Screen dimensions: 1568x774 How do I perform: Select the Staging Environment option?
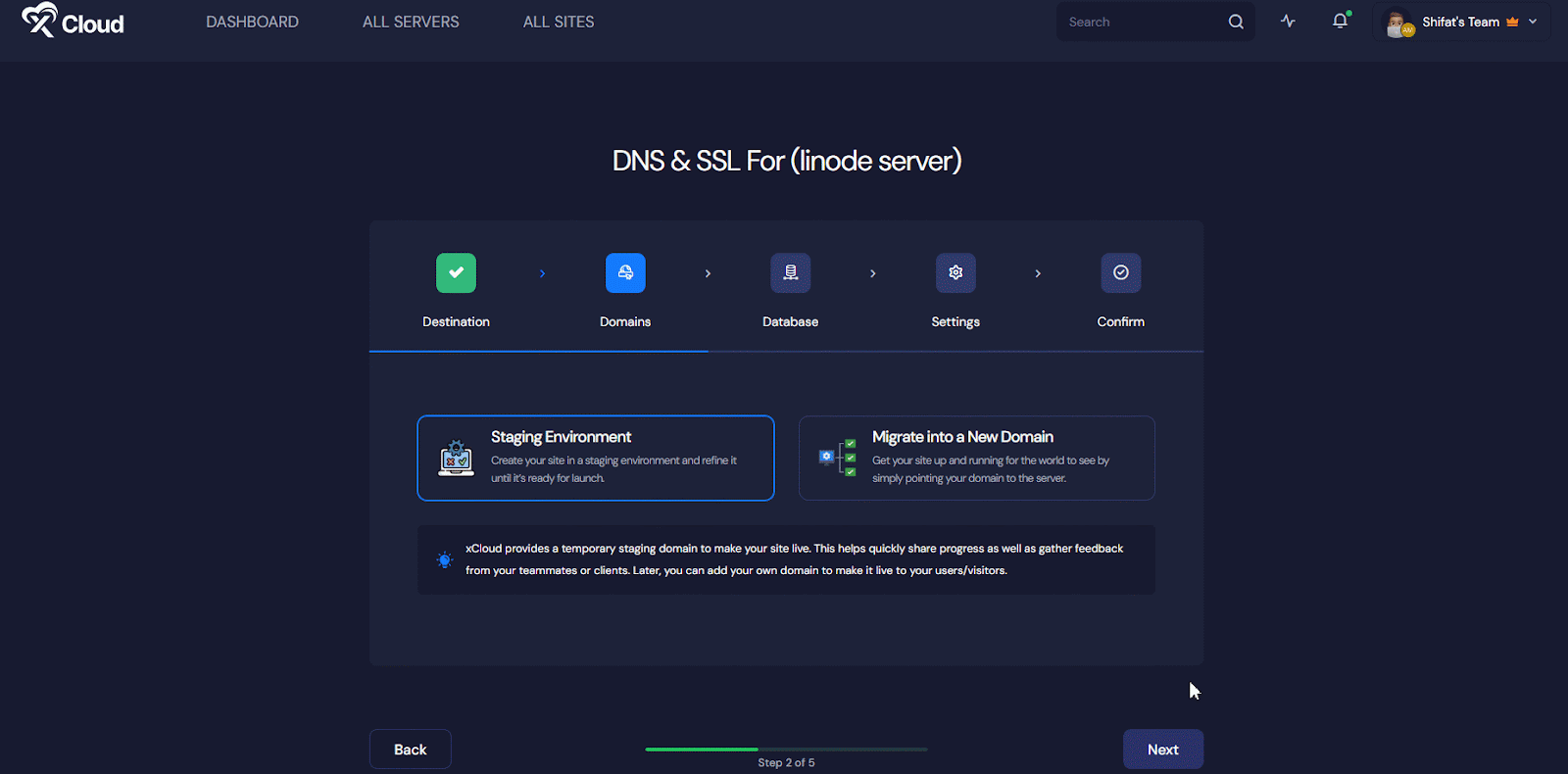(x=596, y=458)
